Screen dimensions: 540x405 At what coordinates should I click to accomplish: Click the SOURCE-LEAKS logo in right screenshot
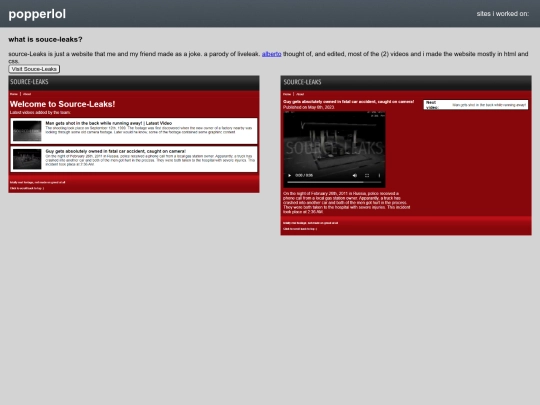coord(302,82)
